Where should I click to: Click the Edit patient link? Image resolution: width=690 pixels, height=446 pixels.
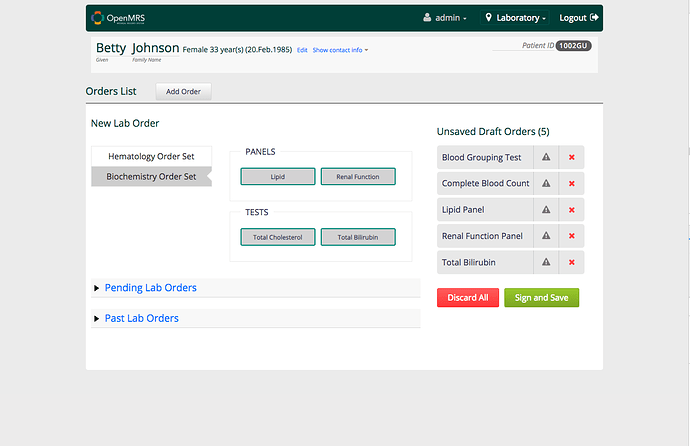[302, 50]
